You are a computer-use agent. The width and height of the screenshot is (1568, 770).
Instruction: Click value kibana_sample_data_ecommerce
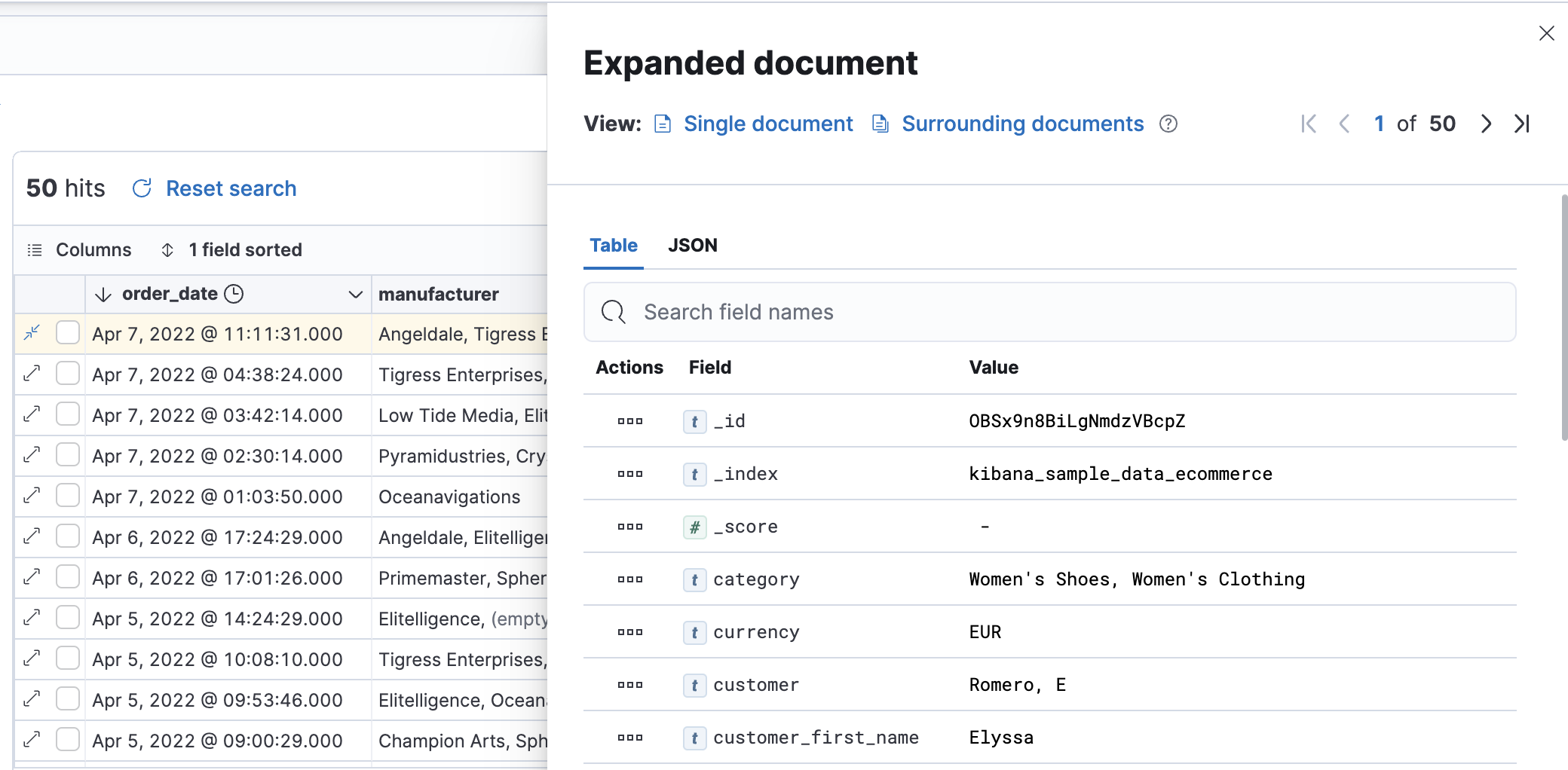tap(1120, 474)
